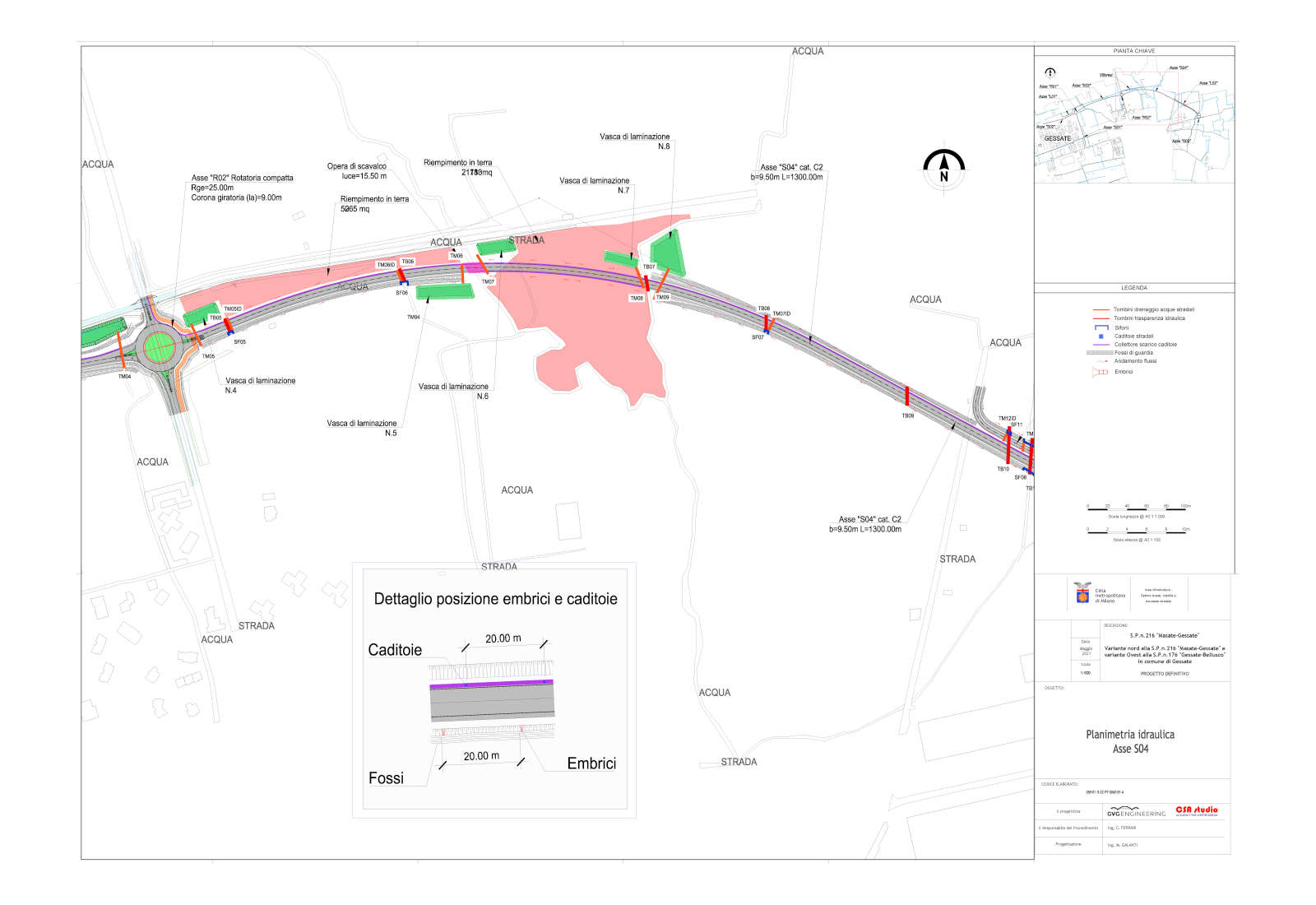The width and height of the screenshot is (1316, 905).
Task: Click the Città metropolitana di Milano crest
Action: coord(1082,592)
